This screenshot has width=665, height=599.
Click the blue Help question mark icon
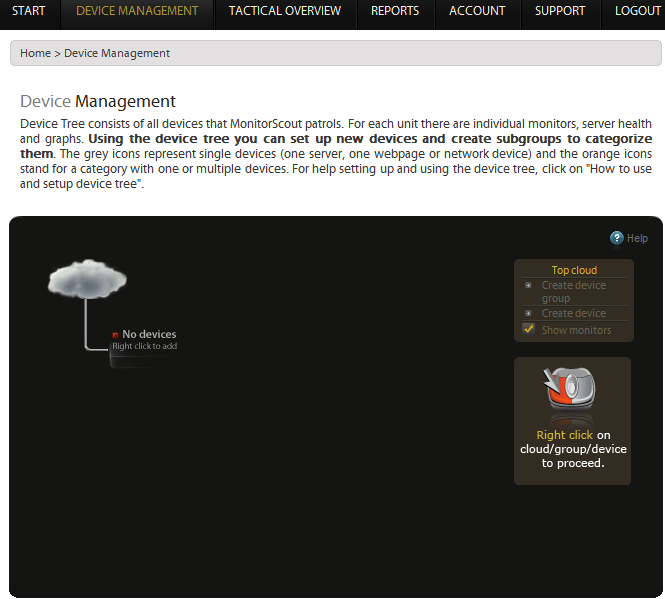click(x=617, y=238)
